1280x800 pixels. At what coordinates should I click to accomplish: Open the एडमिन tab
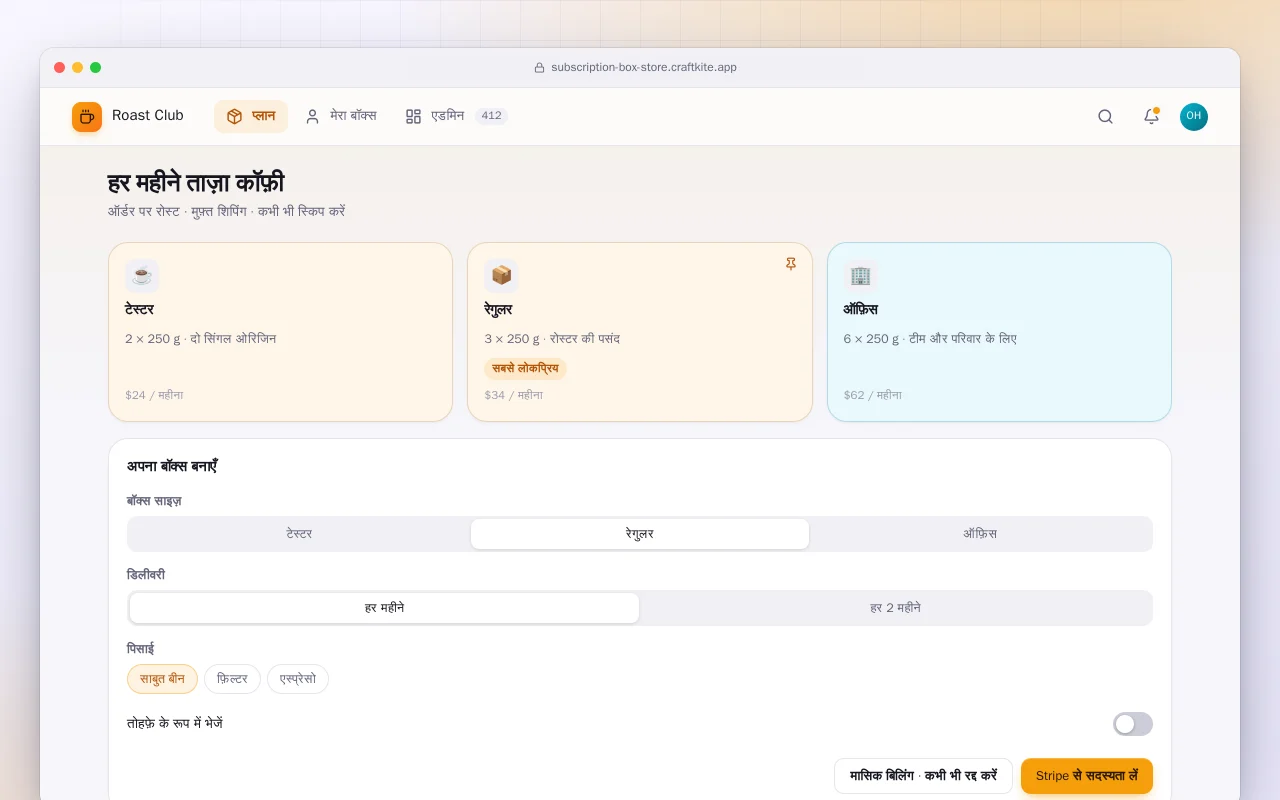point(456,116)
